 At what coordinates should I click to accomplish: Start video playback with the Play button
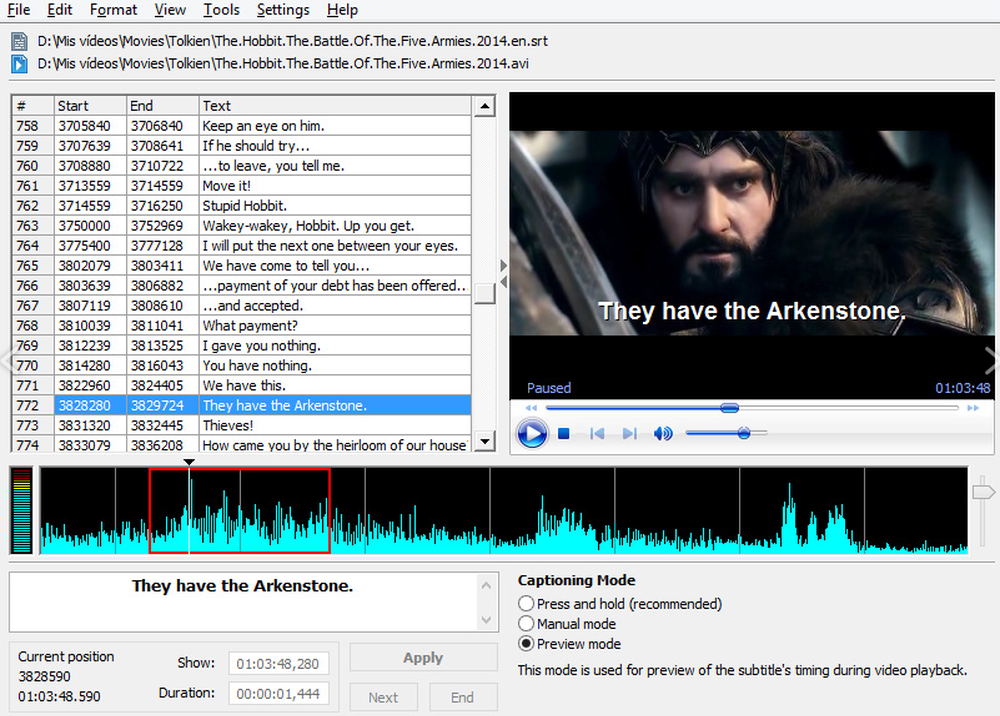532,434
